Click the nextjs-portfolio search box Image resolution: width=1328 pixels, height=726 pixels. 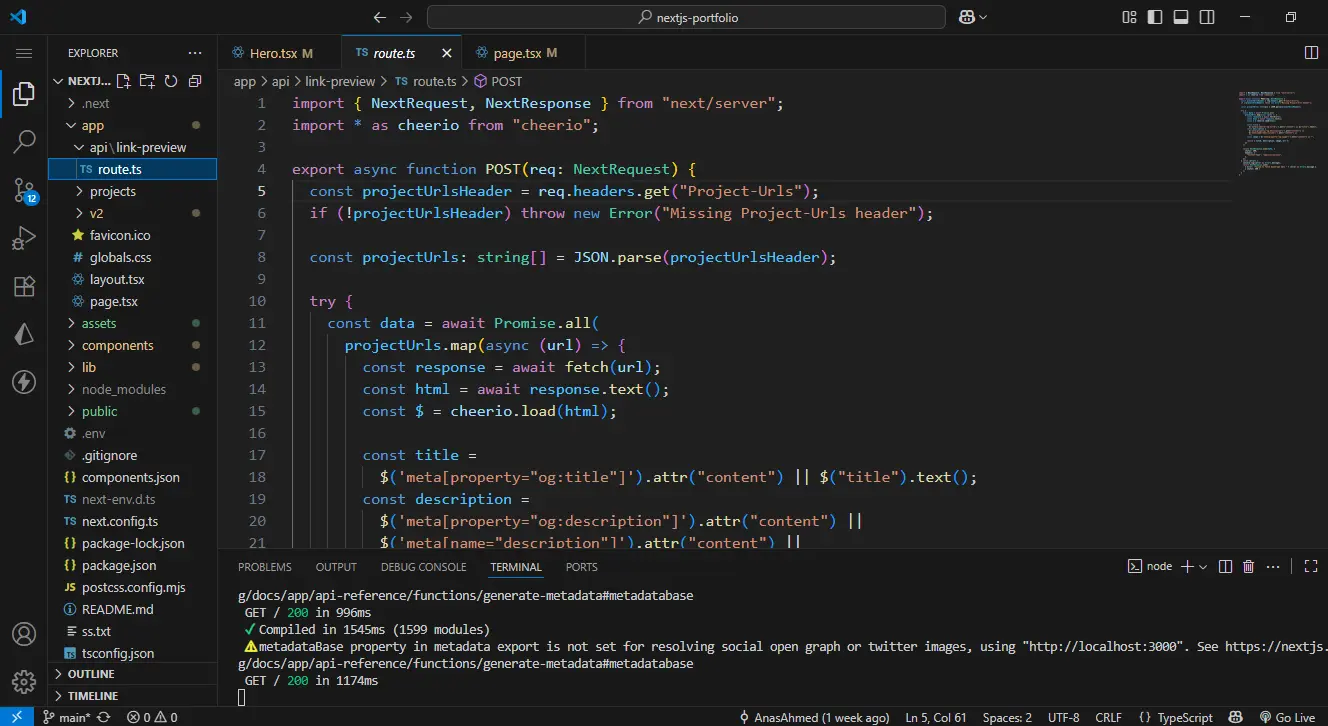coord(686,17)
